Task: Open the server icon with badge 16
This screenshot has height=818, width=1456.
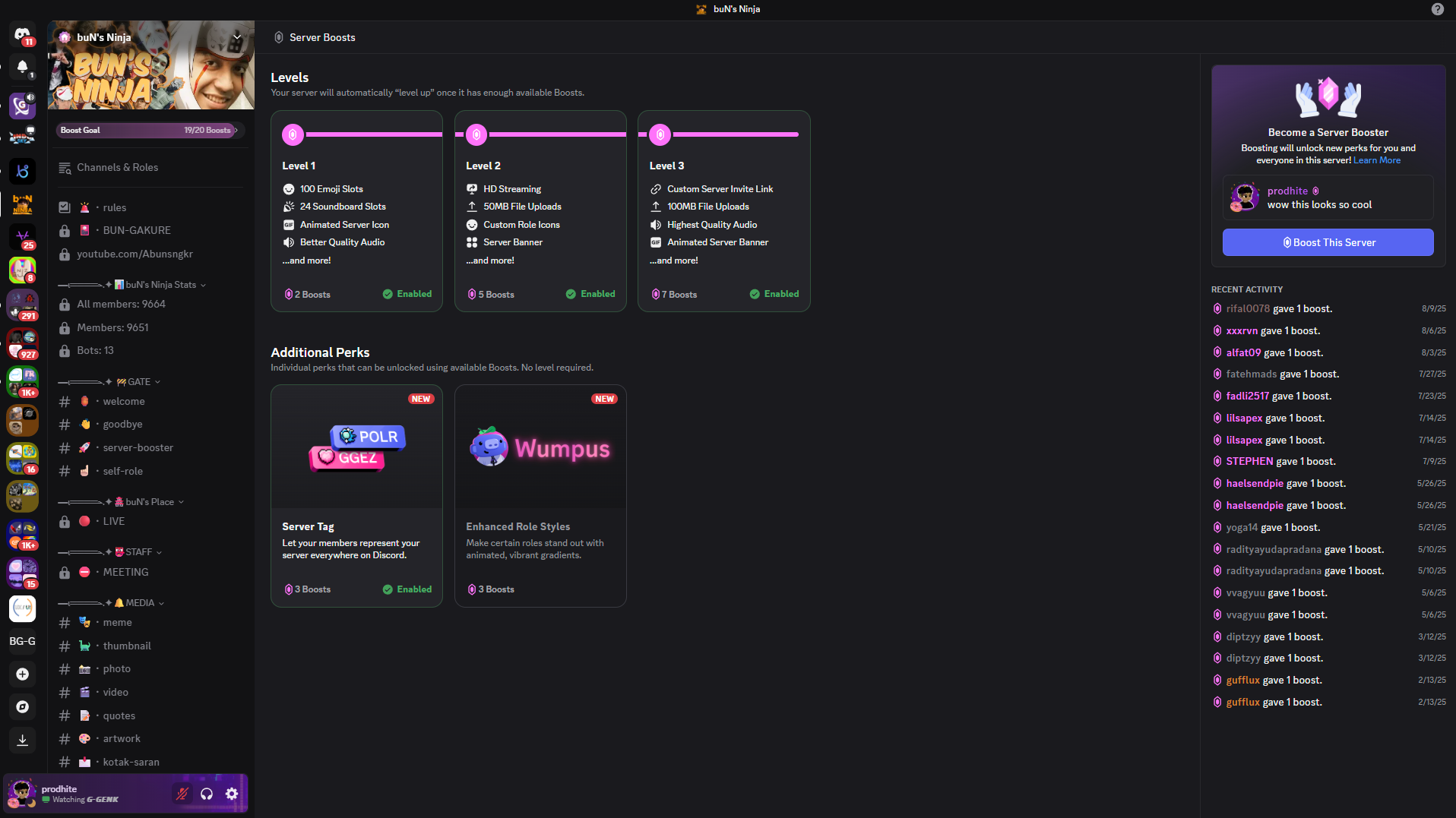Action: 22,458
